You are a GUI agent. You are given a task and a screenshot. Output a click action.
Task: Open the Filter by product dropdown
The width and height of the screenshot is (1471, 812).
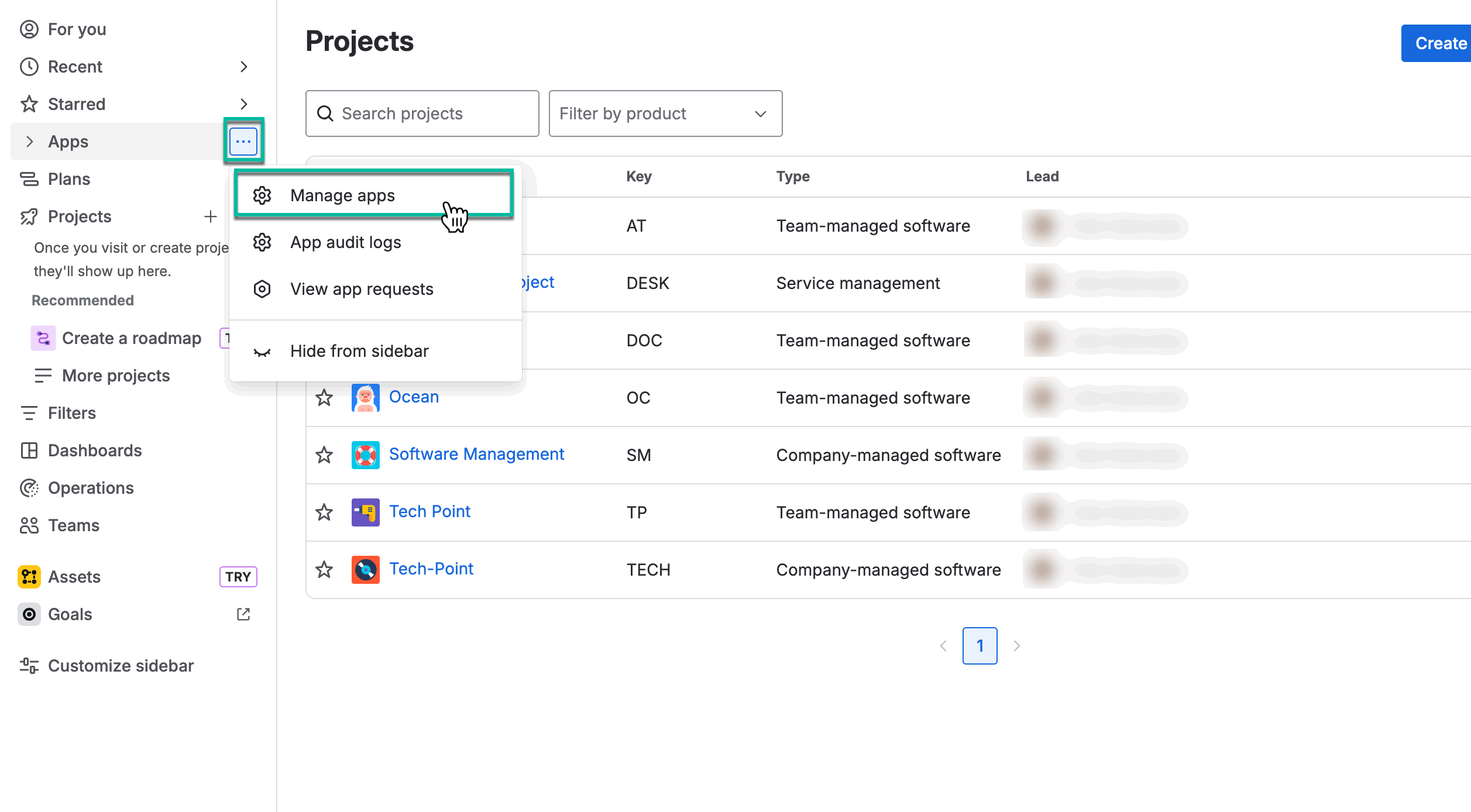coord(665,113)
